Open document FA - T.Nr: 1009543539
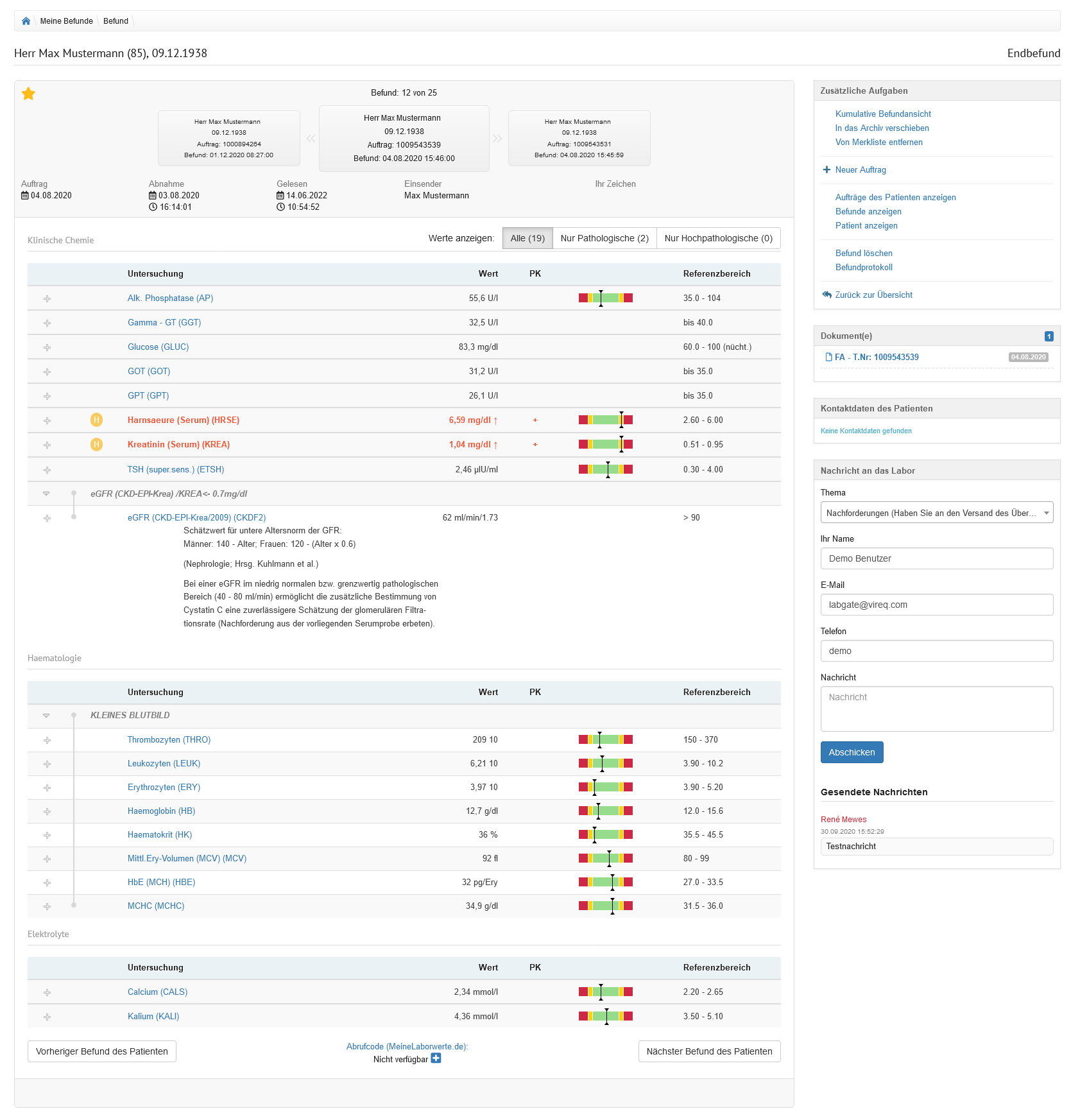The width and height of the screenshot is (1071, 1120). click(x=876, y=357)
